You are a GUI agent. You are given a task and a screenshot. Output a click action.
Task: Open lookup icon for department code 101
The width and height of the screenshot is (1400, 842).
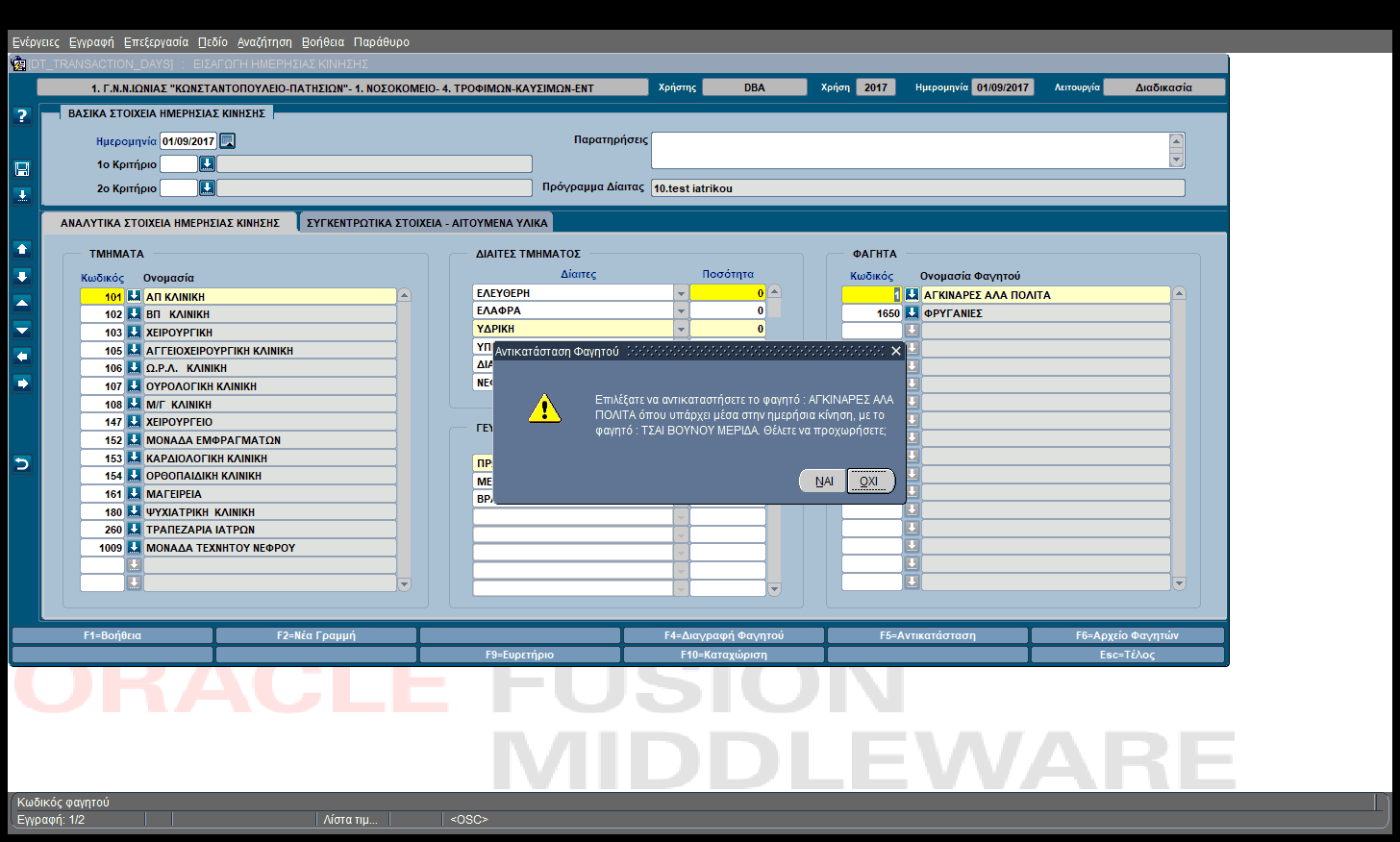[135, 296]
